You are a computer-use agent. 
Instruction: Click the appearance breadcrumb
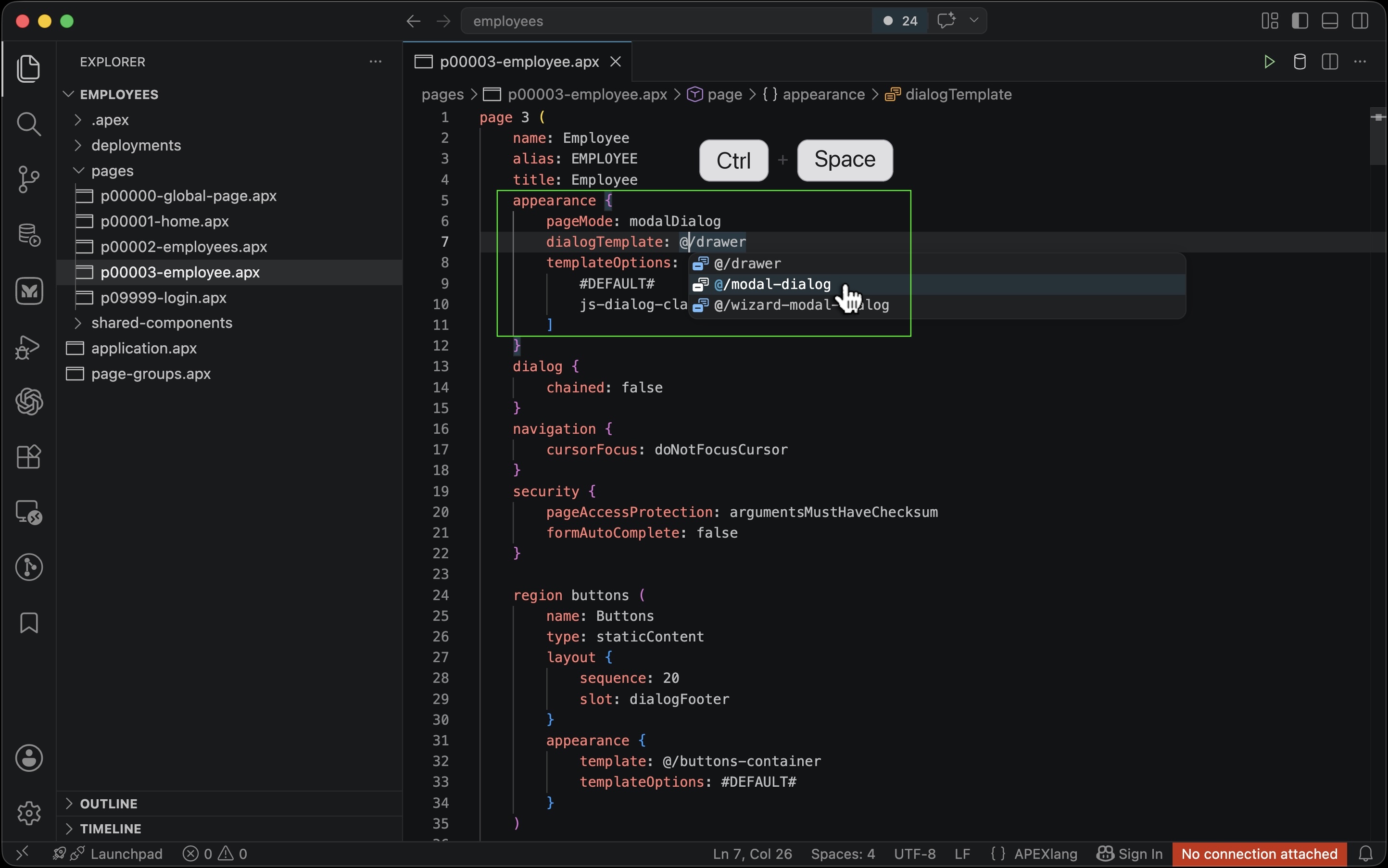pyautogui.click(x=823, y=94)
